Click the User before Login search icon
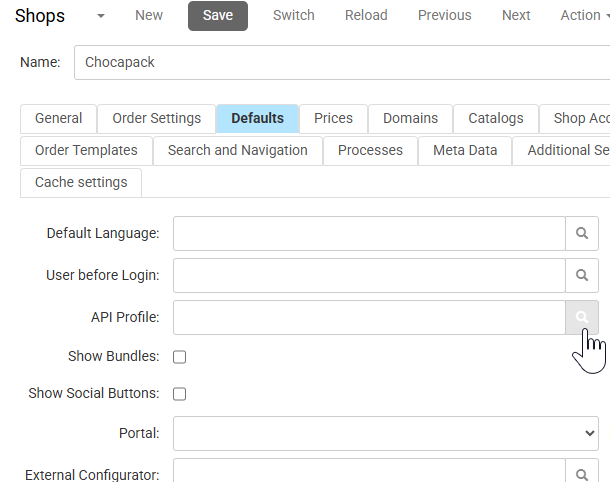 click(x=581, y=276)
